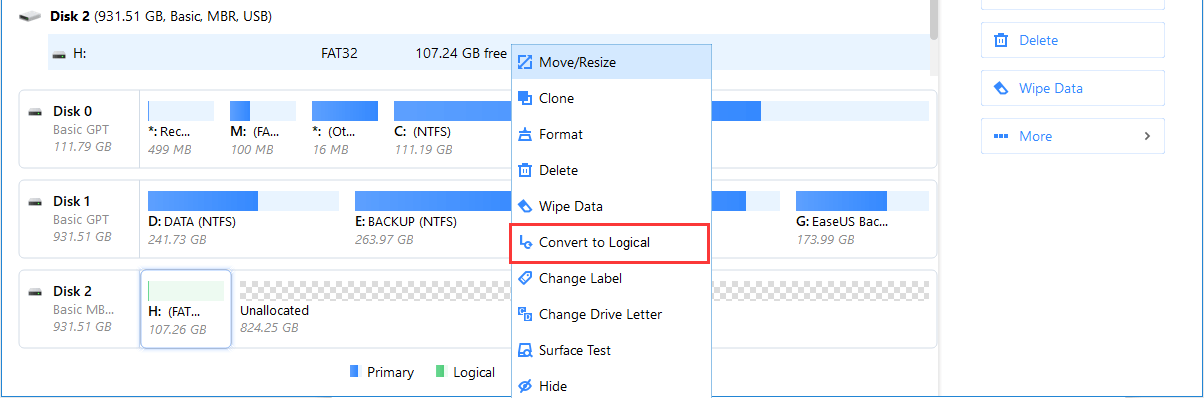The height and width of the screenshot is (398, 1204).
Task: Choose Clone from the context menu
Action: click(x=611, y=98)
